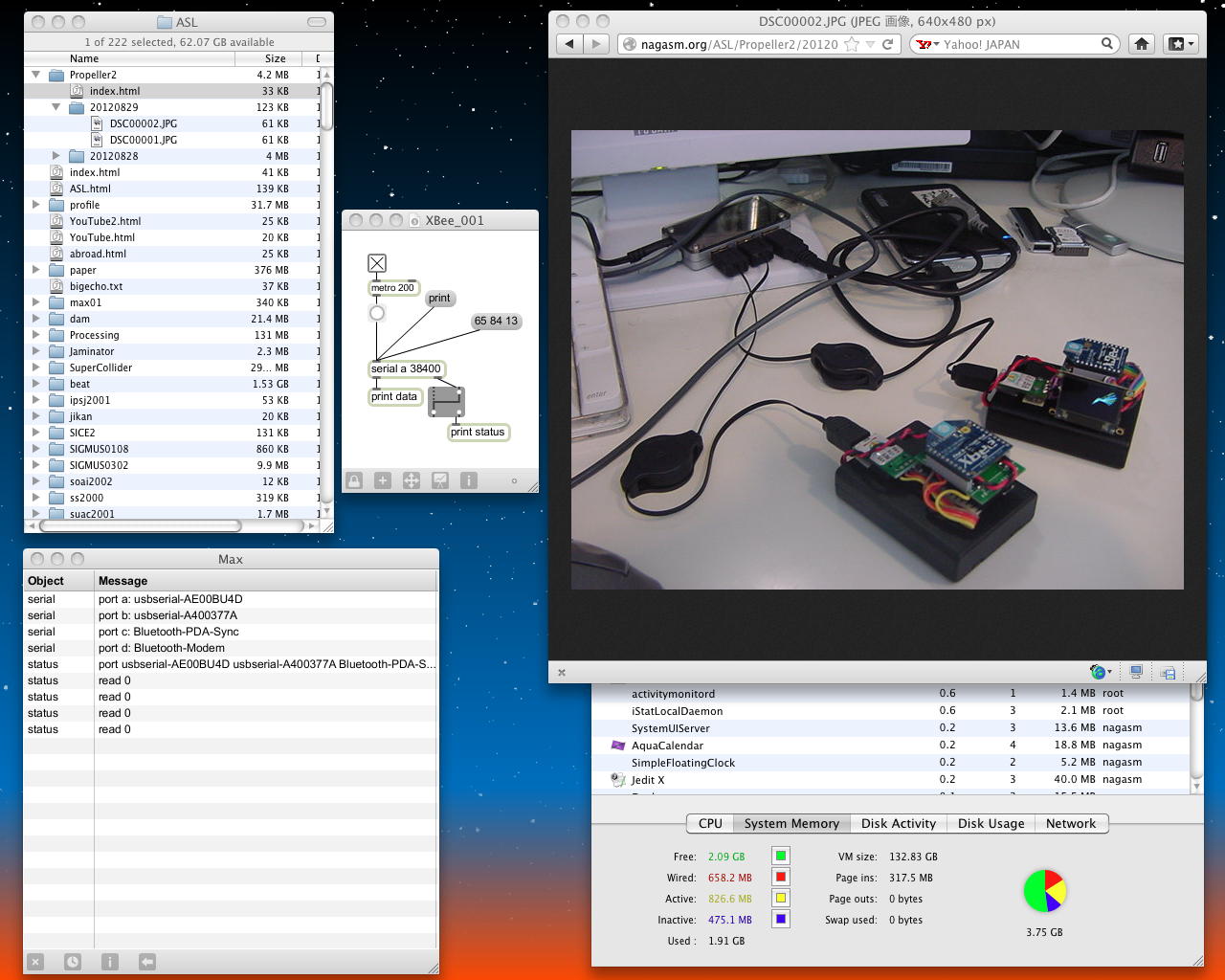This screenshot has width=1225, height=980.
Task: Clear the Max window with X icon
Action: [35, 962]
